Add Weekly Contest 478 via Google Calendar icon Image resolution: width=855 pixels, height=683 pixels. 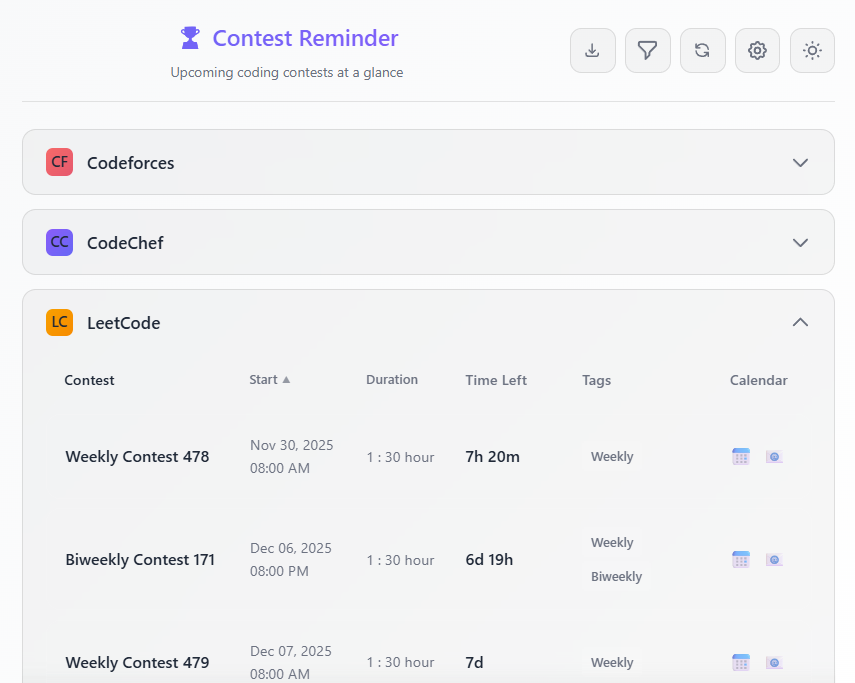tap(740, 456)
